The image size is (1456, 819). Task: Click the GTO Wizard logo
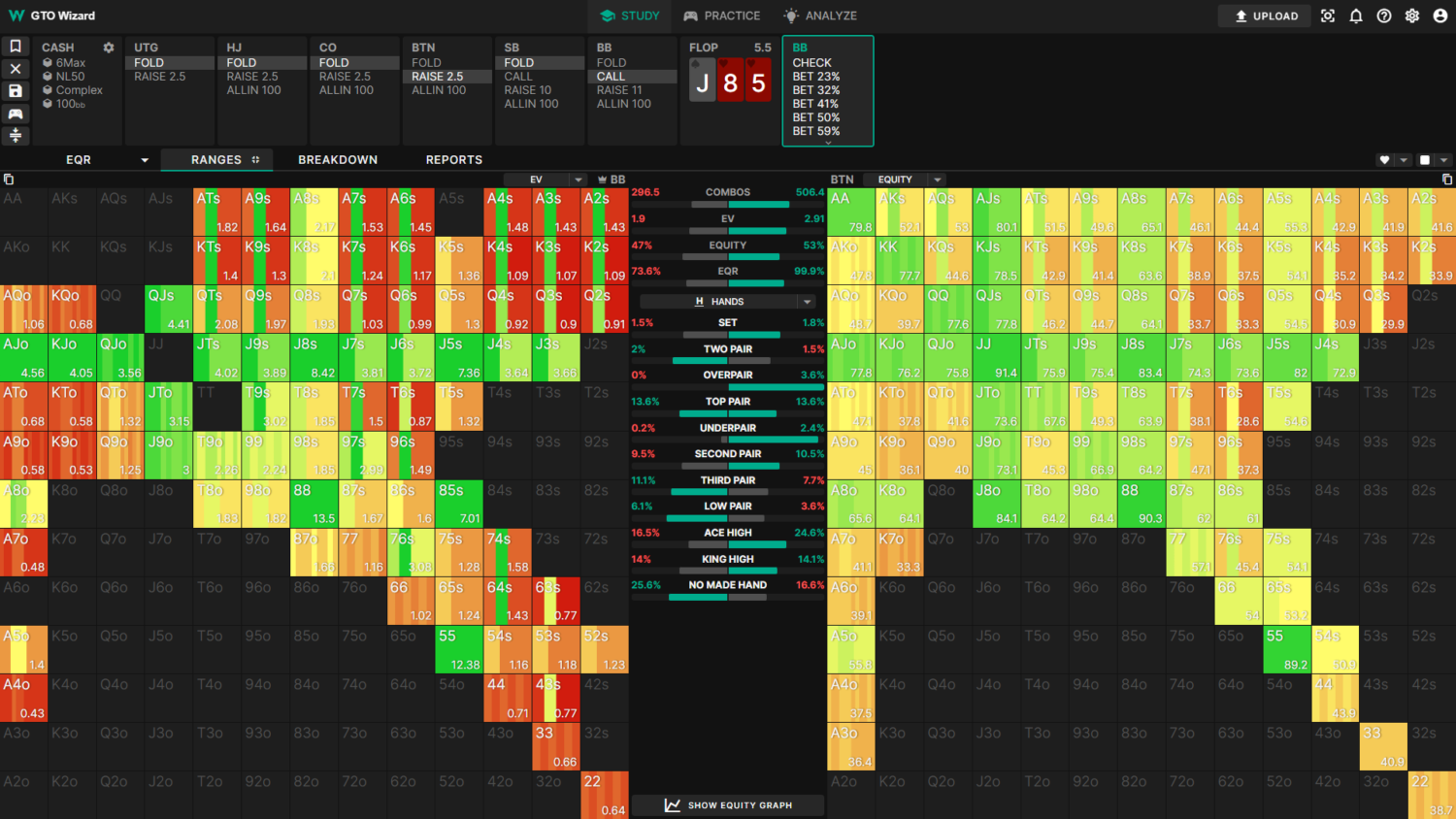click(x=51, y=16)
